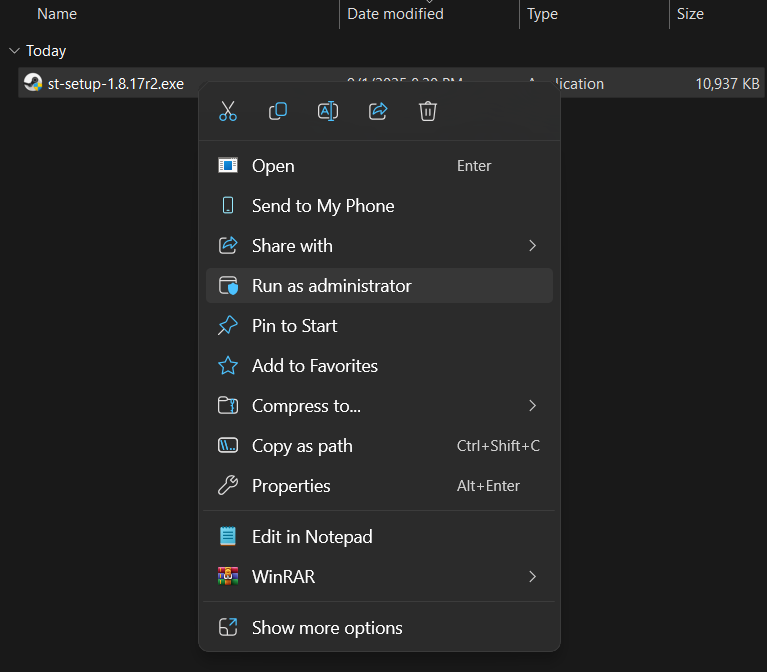Select Open from the context menu
Screen dimensions: 767x672
379,166
